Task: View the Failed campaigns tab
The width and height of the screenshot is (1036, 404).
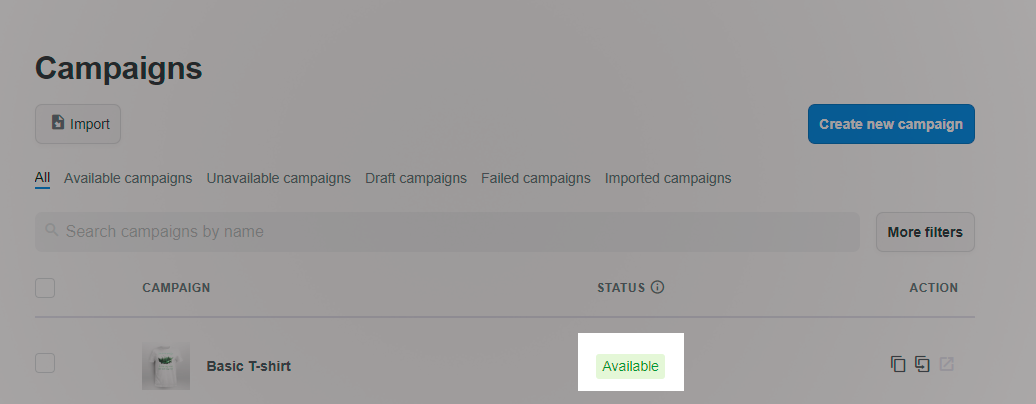Action: pos(536,179)
